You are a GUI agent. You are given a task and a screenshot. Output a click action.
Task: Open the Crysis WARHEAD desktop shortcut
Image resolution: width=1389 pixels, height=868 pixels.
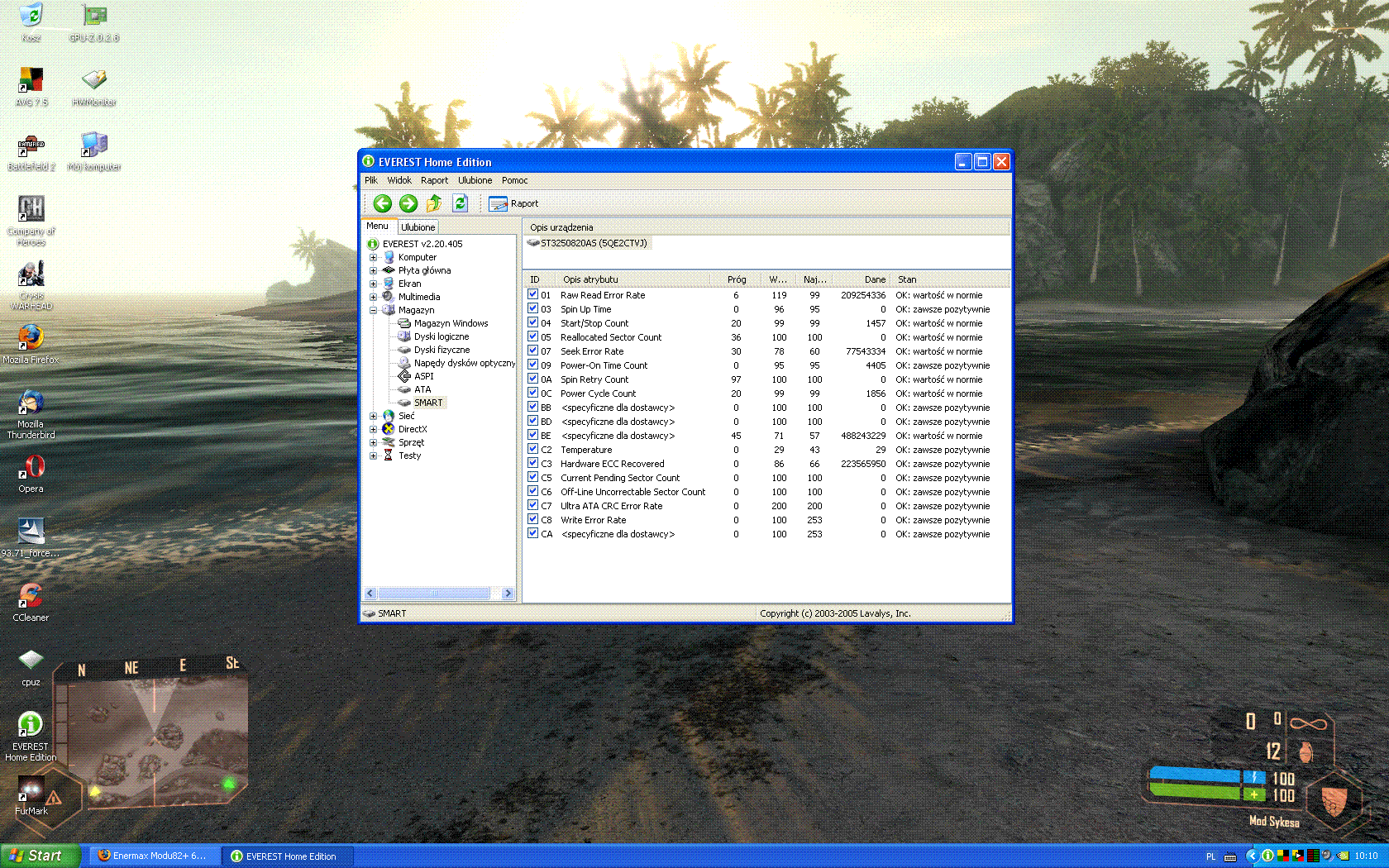click(31, 285)
